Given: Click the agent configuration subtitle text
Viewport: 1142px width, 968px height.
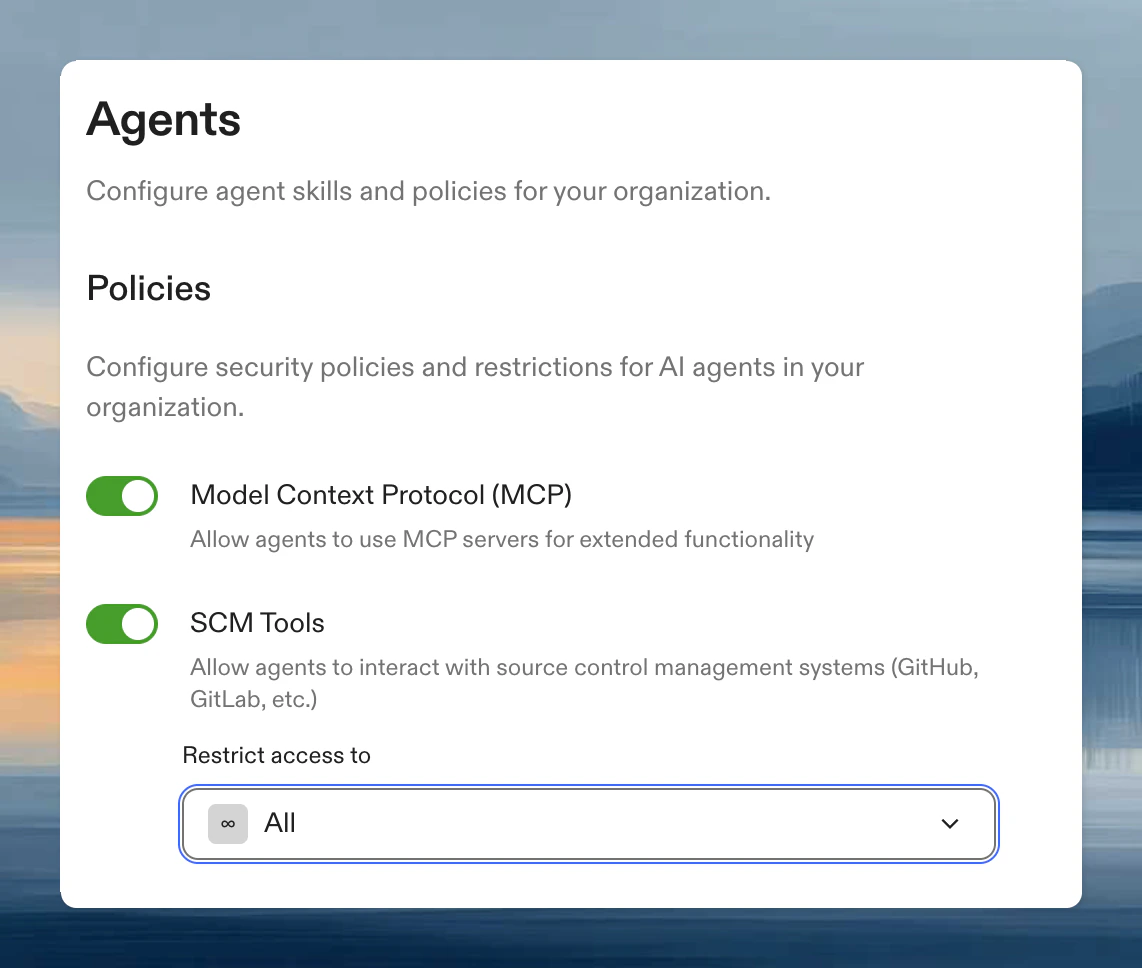Looking at the screenshot, I should point(428,191).
